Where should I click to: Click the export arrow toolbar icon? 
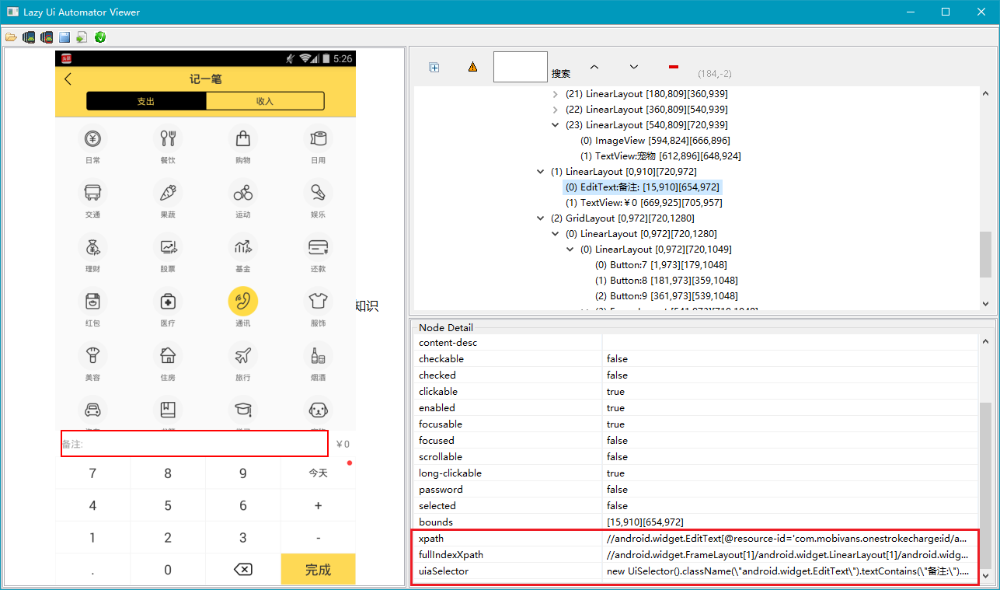point(82,38)
